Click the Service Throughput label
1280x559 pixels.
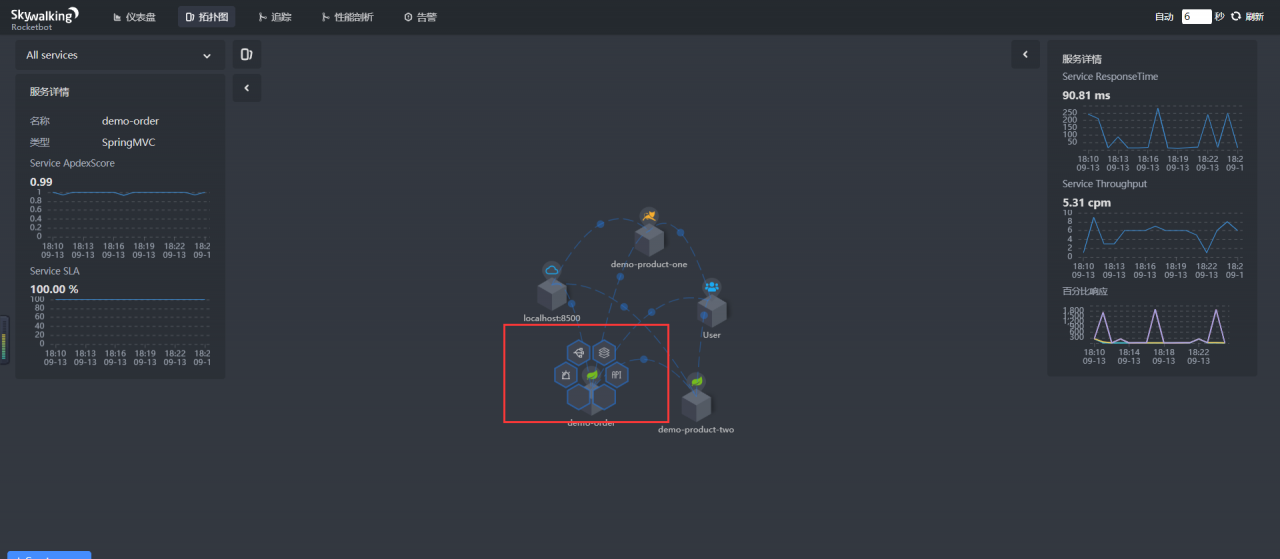click(1104, 184)
